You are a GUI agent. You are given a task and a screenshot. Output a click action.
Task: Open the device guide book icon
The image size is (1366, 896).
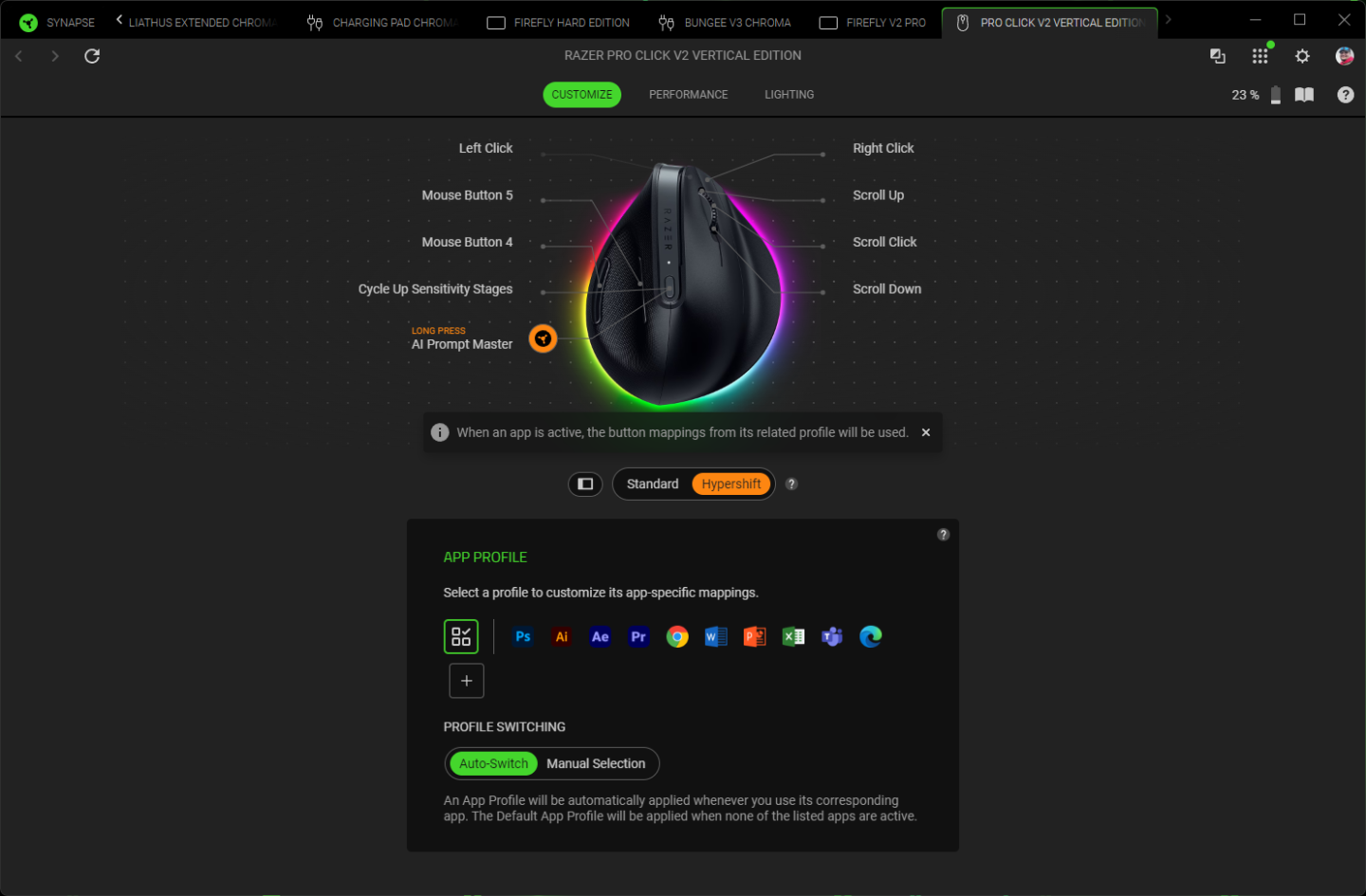point(1304,95)
